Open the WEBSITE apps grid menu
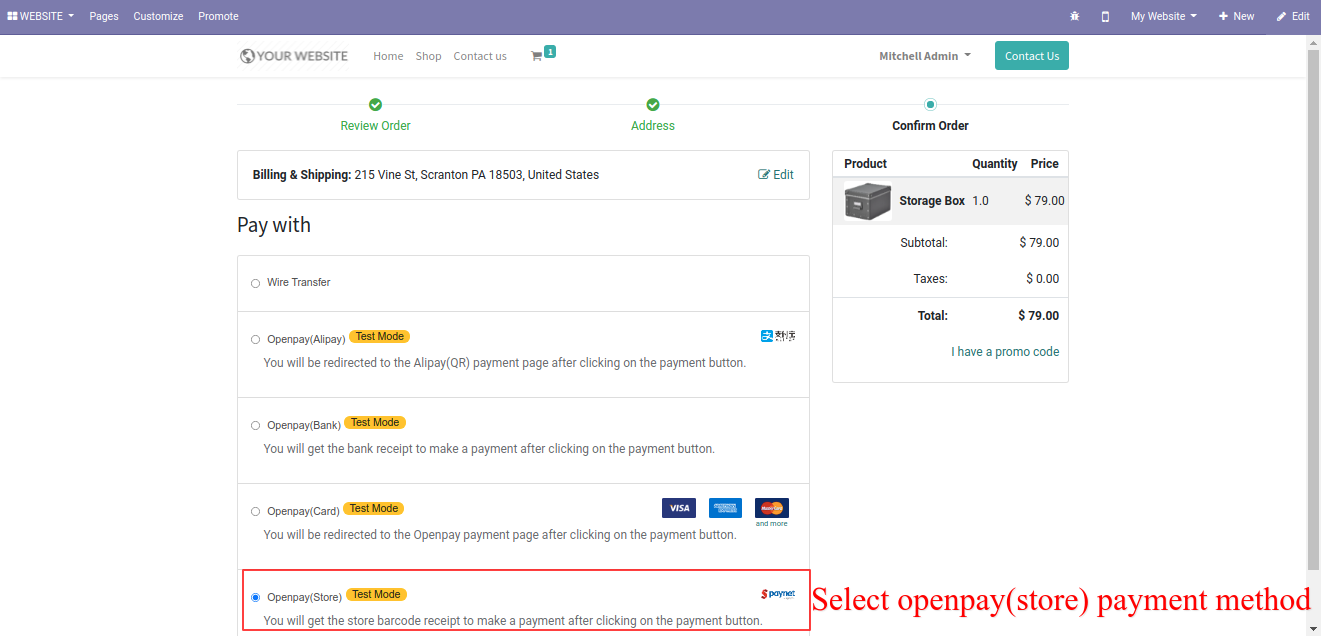 click(41, 16)
